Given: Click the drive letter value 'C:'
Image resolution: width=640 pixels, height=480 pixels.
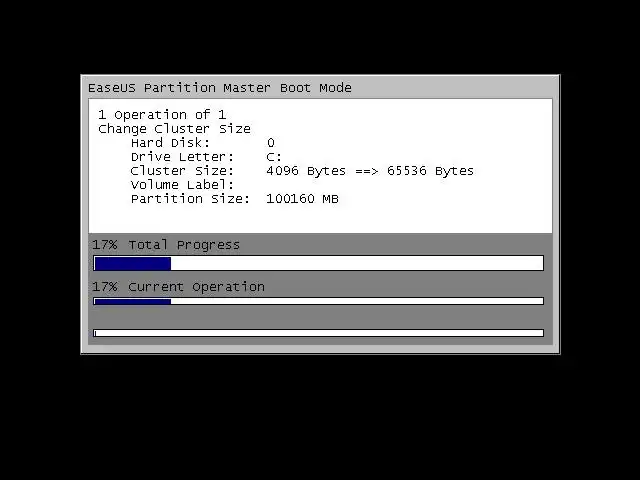Looking at the screenshot, I should (274, 157).
